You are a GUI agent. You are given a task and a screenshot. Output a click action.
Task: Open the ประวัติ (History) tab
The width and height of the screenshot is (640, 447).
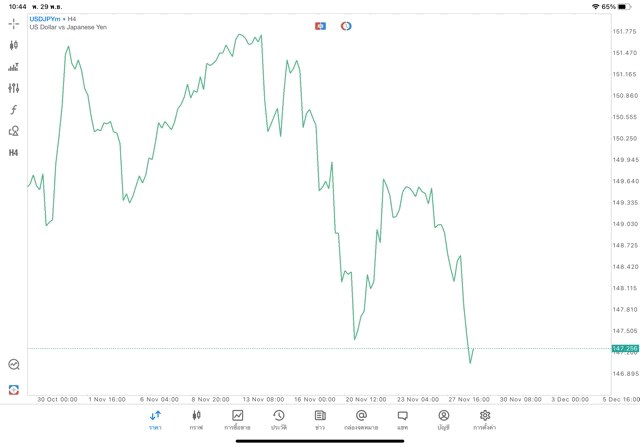[278, 419]
